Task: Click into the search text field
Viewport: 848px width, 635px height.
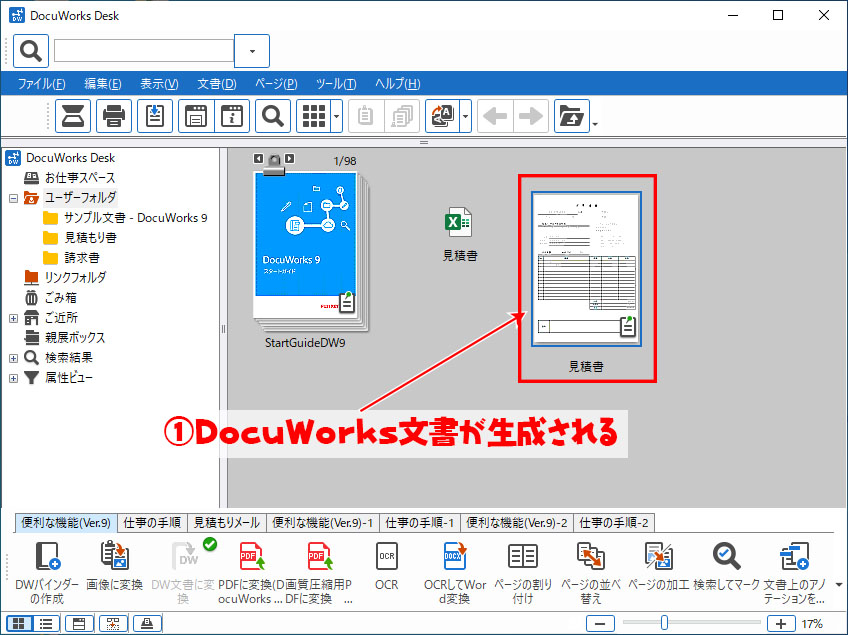Action: 144,51
